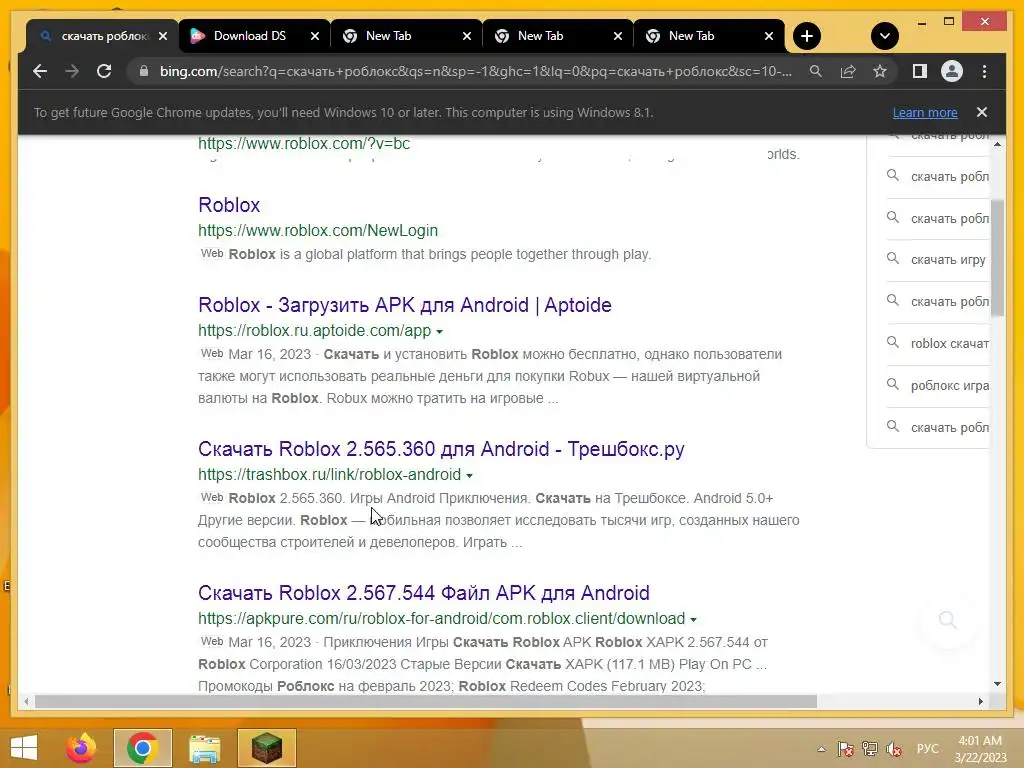
Task: Open the Скачать Roblox 2.567.544 APK result
Action: [x=424, y=593]
